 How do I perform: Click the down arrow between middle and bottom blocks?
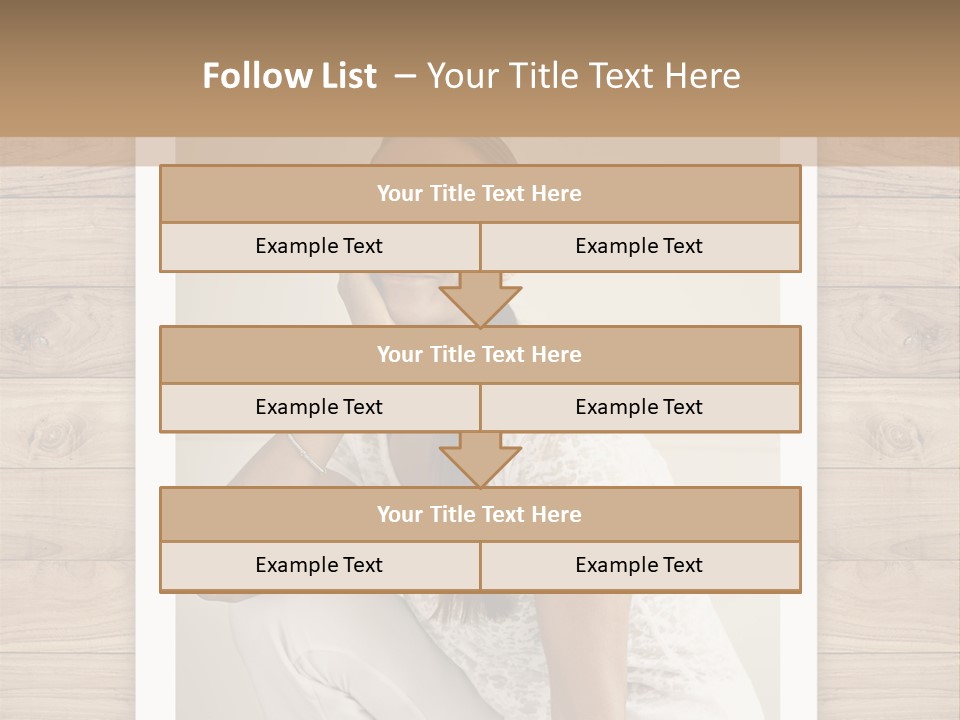(x=480, y=459)
